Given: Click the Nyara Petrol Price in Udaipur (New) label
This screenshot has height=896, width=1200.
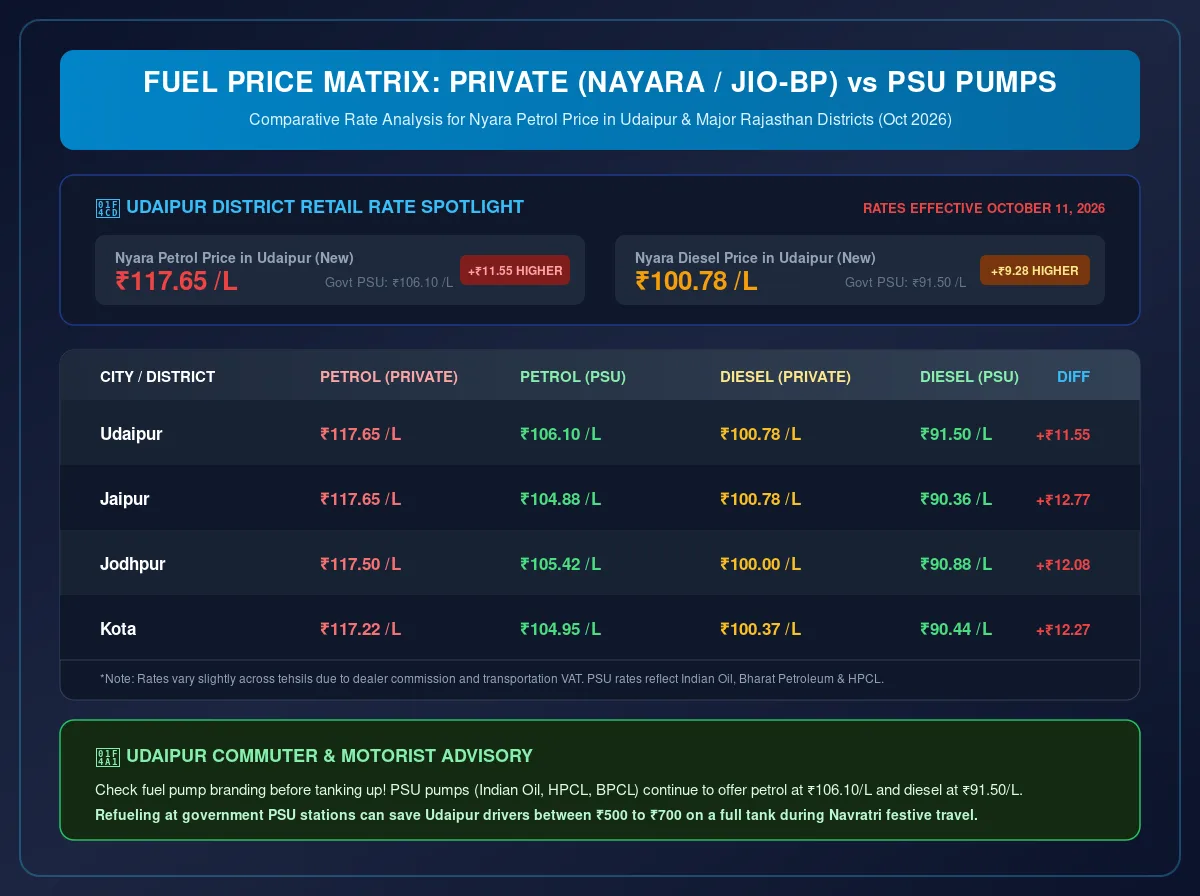Looking at the screenshot, I should (x=234, y=257).
